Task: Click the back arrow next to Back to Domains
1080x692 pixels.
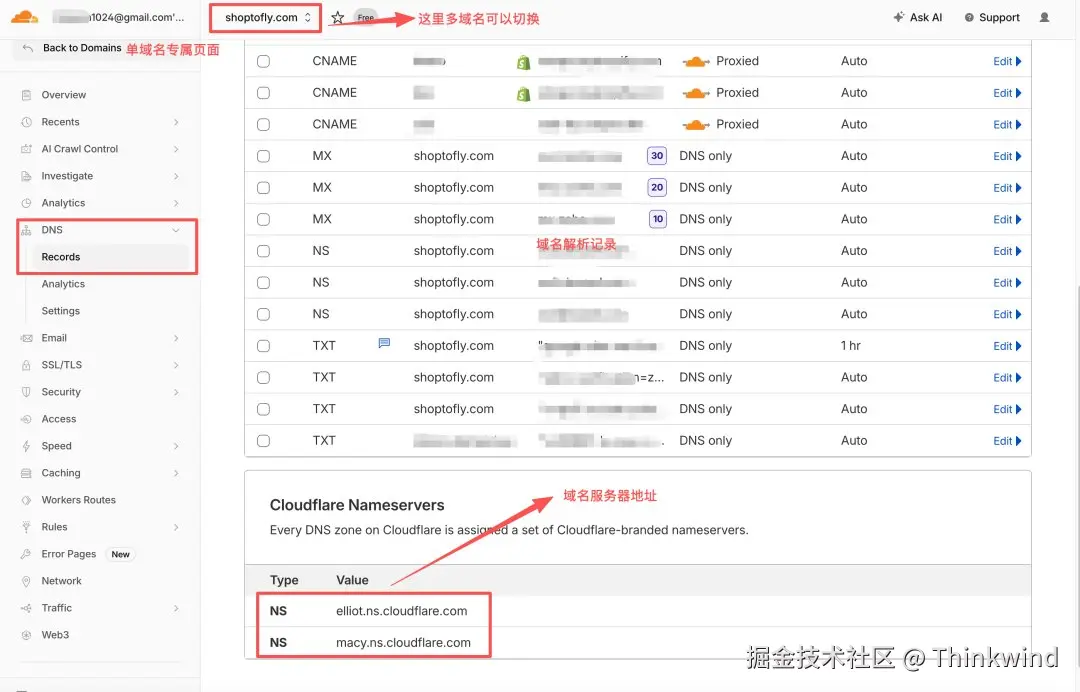Action: pyautogui.click(x=28, y=48)
